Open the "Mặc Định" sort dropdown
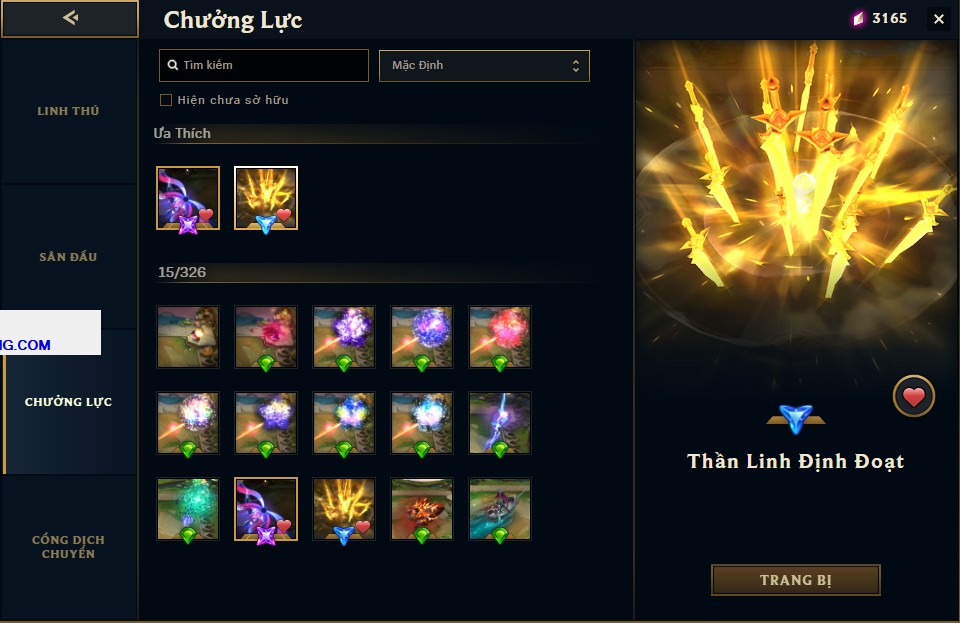Image resolution: width=960 pixels, height=623 pixels. click(484, 65)
